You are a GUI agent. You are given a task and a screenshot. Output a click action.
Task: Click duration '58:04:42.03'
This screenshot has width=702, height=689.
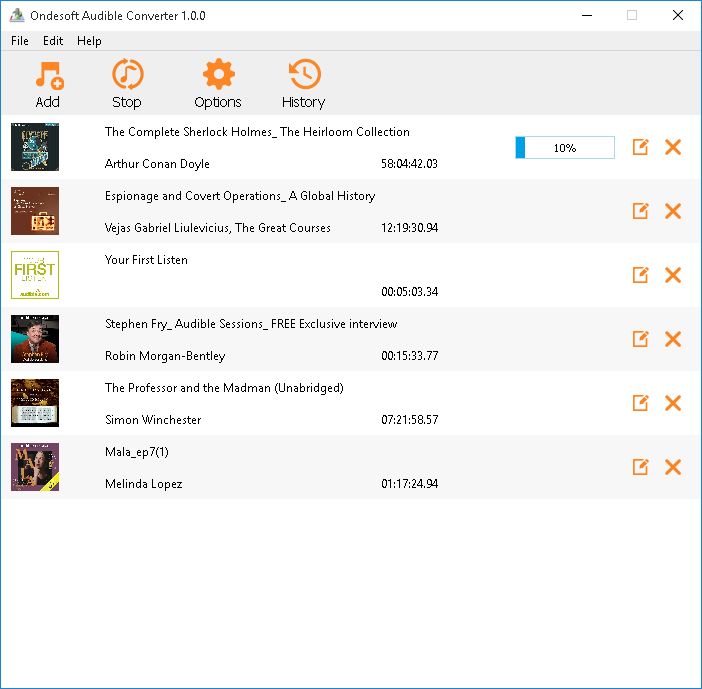click(409, 164)
